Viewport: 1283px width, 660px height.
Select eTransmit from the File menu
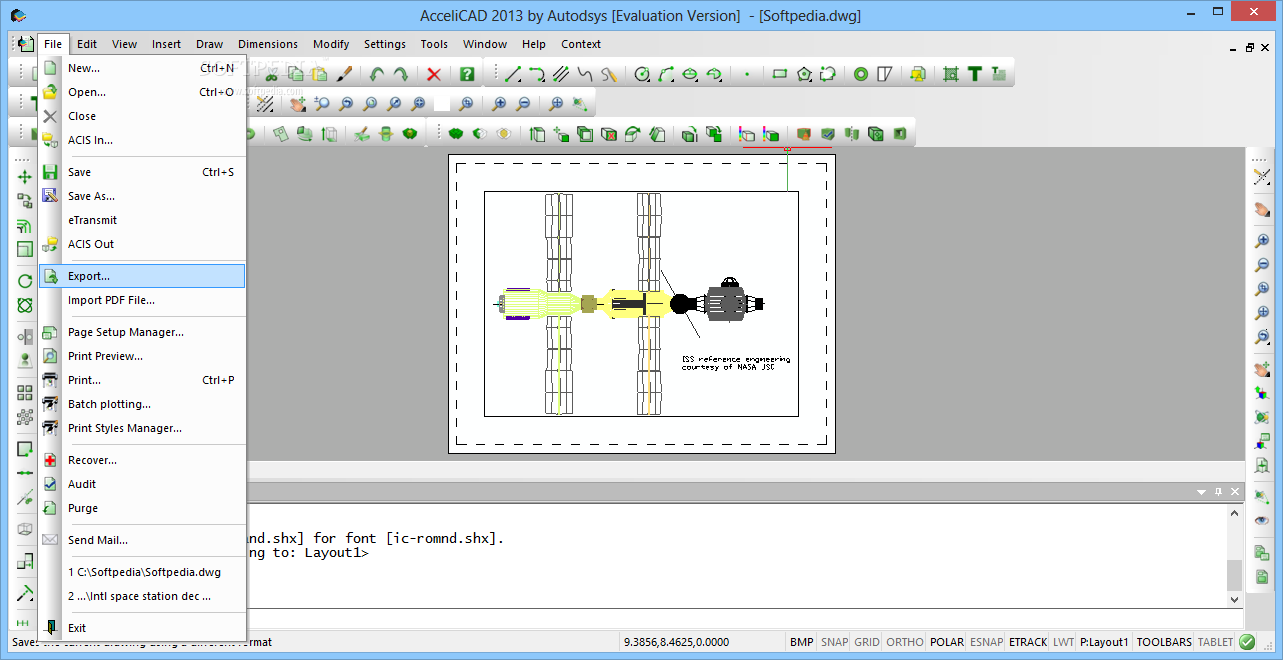tap(142, 220)
